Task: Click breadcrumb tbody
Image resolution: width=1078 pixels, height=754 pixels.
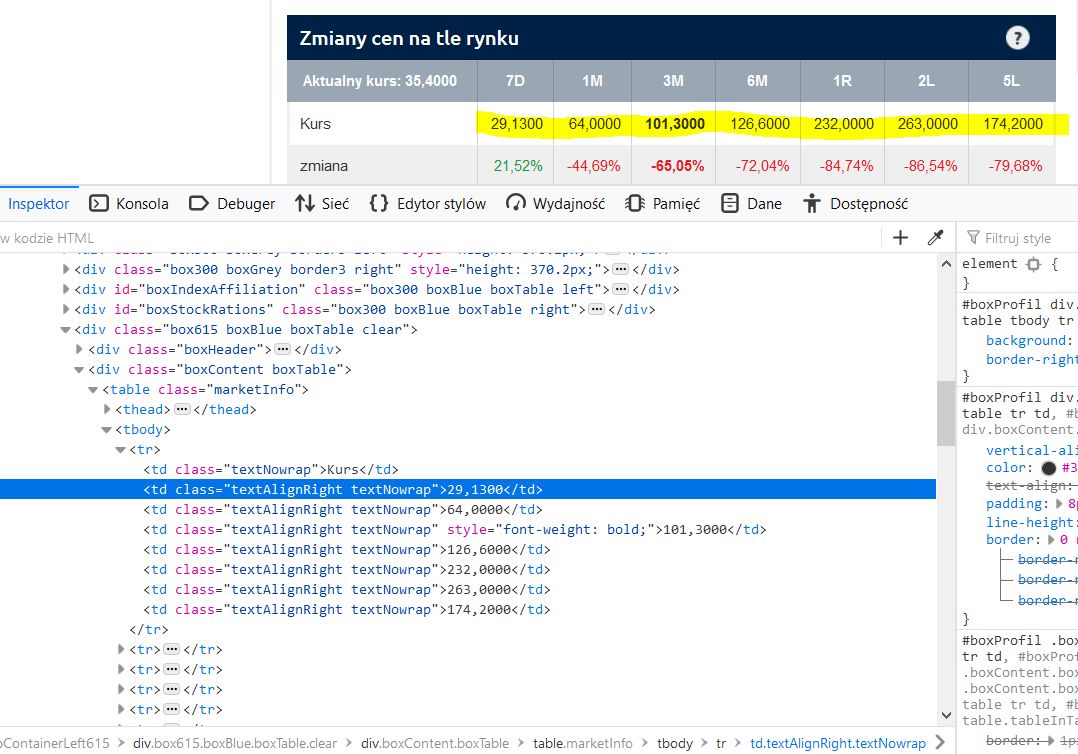Action: point(674,743)
